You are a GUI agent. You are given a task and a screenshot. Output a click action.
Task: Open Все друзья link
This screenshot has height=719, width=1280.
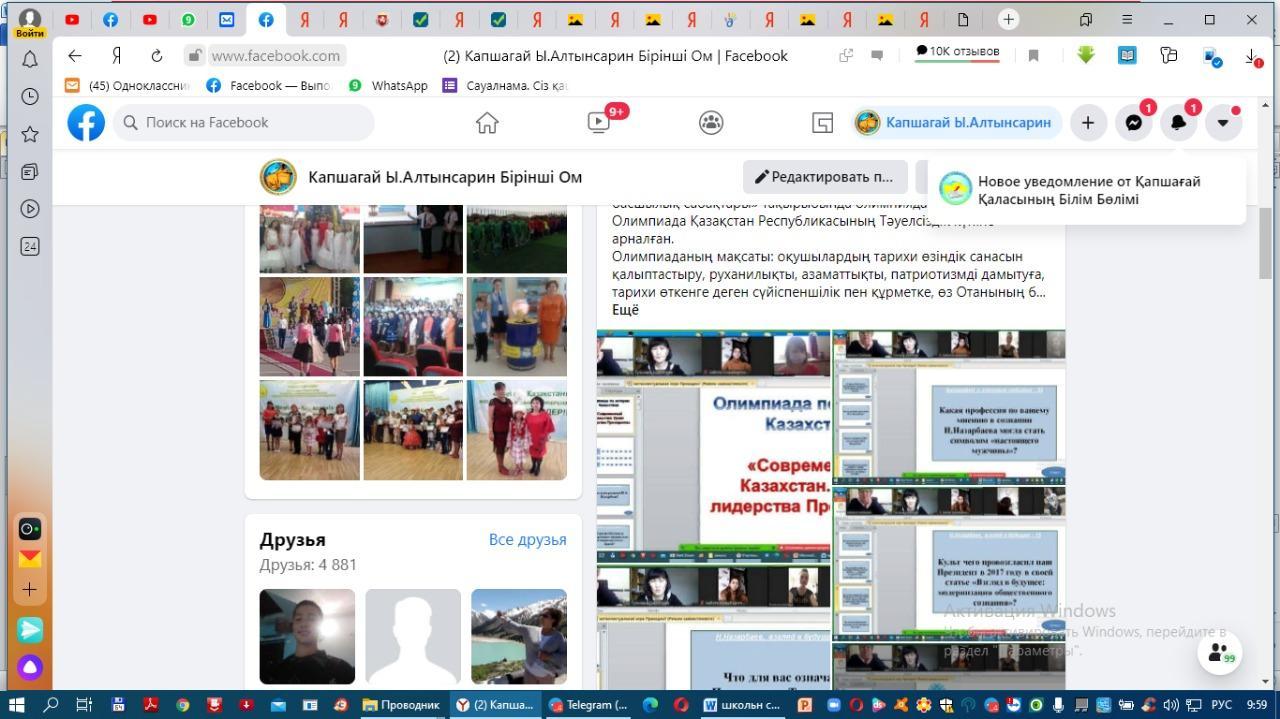(527, 539)
